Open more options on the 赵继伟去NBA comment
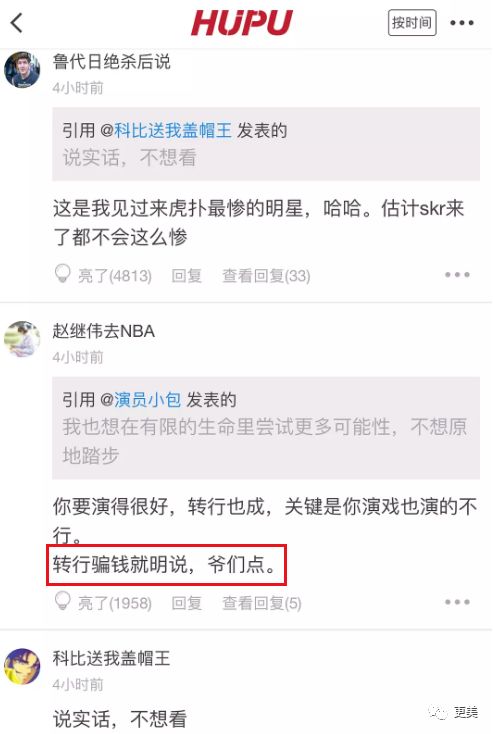 click(457, 602)
